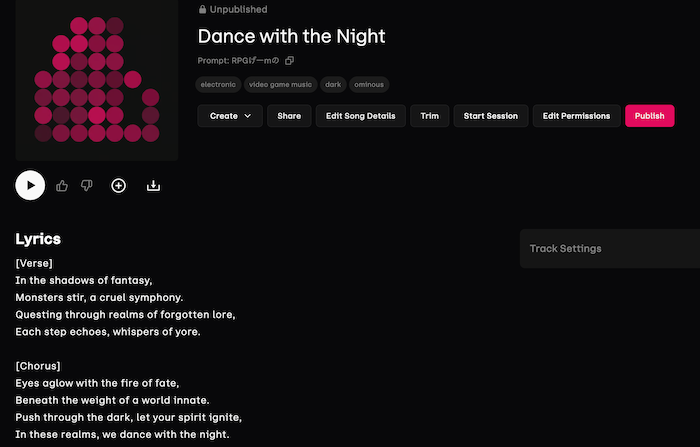Play the song Dance with the Night
Image resolution: width=700 pixels, height=447 pixels.
[30, 185]
